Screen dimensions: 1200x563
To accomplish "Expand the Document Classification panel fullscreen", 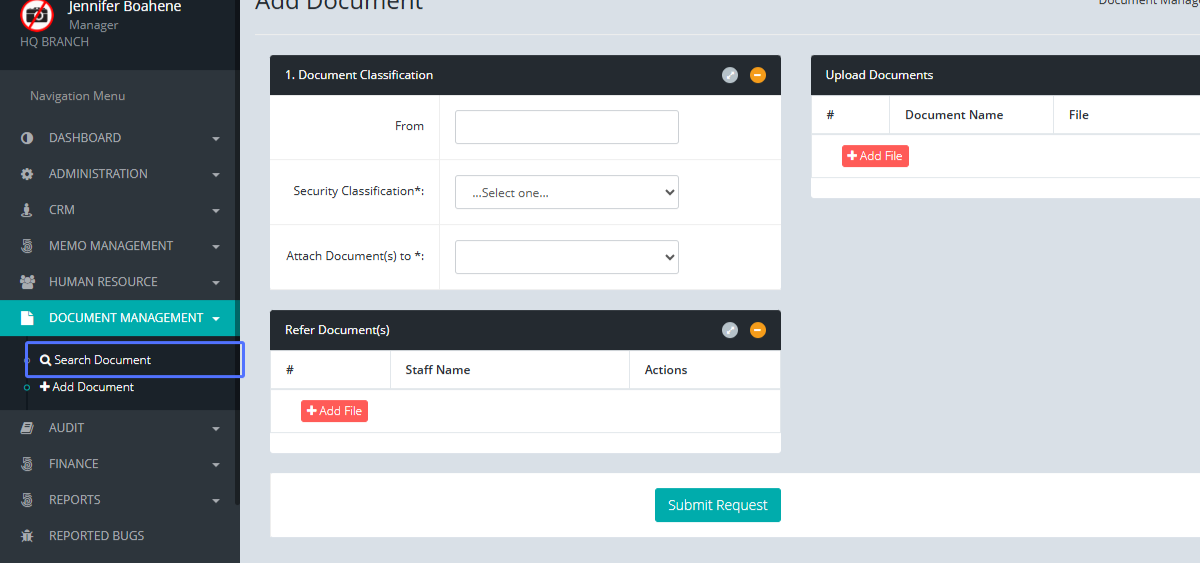I will pos(730,75).
